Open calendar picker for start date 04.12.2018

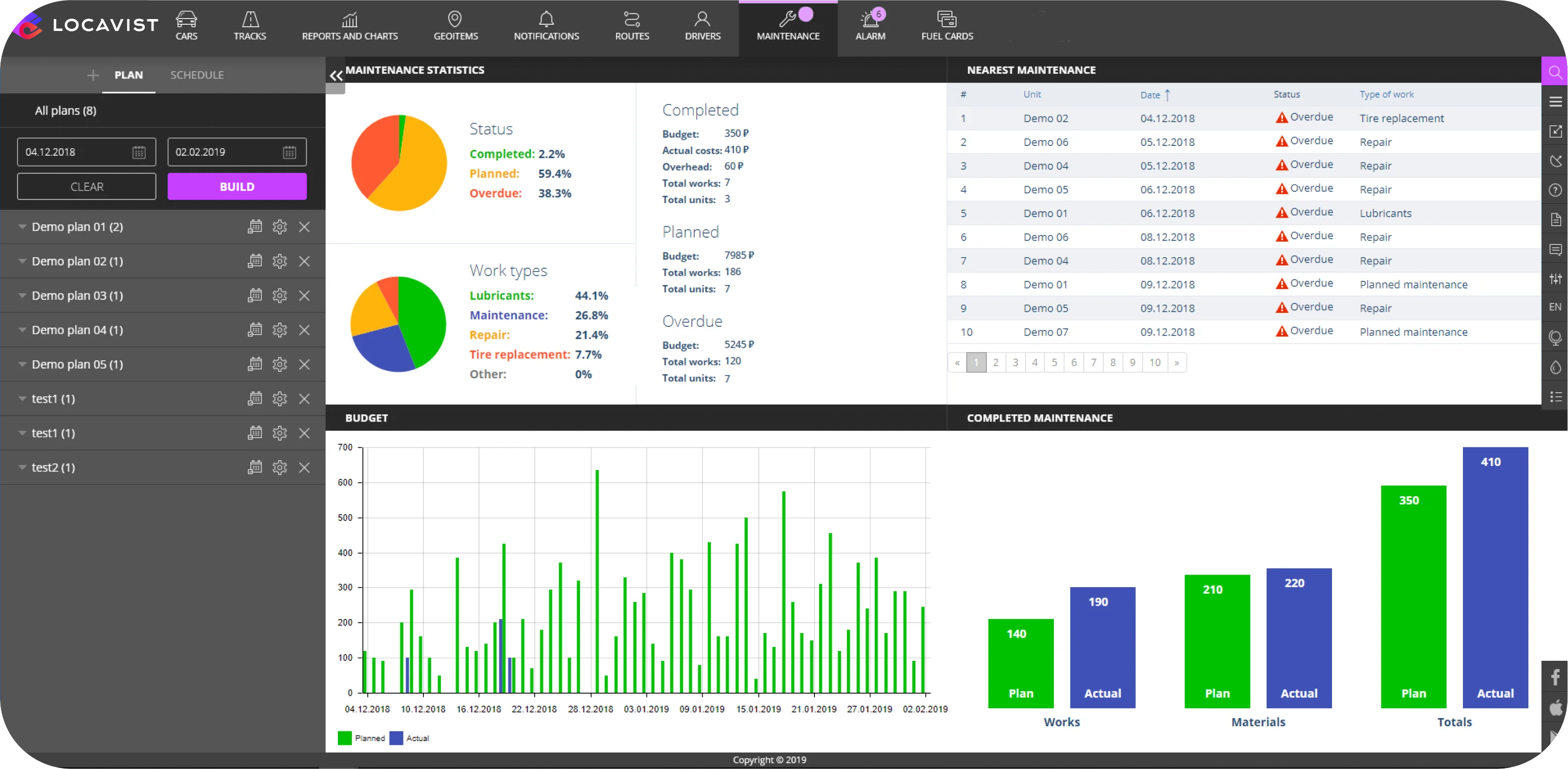pos(139,152)
